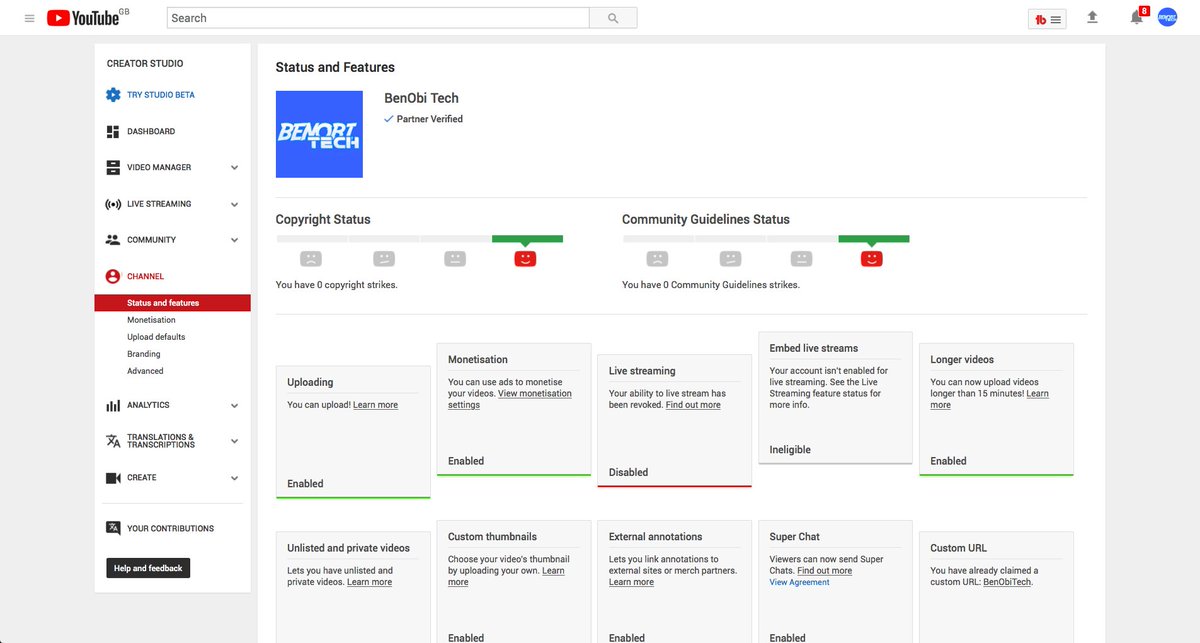Expand the Analytics section
Screen dimensions: 1200x643
pyautogui.click(x=234, y=406)
